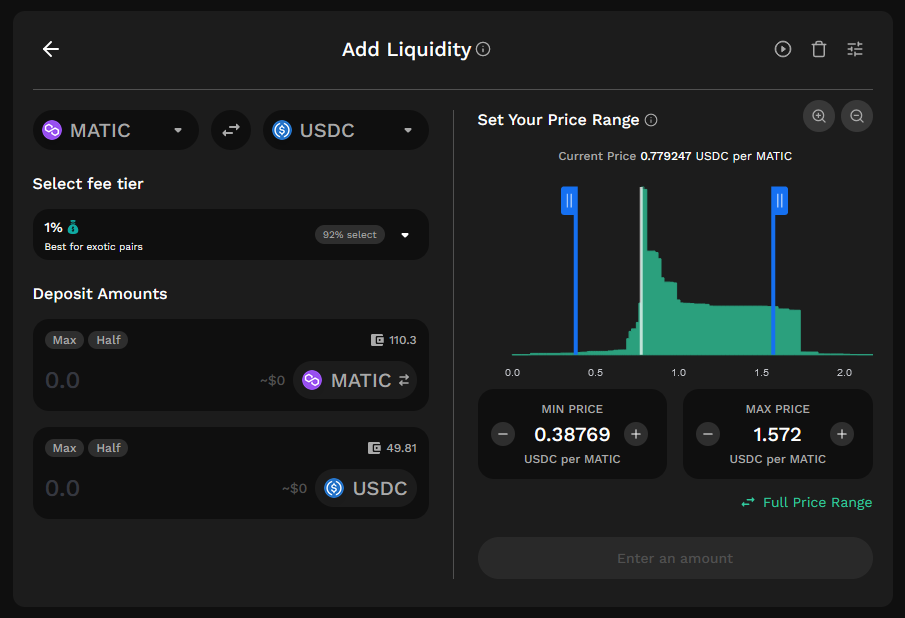905x618 pixels.
Task: Click Half for USDC deposit
Action: tap(109, 448)
